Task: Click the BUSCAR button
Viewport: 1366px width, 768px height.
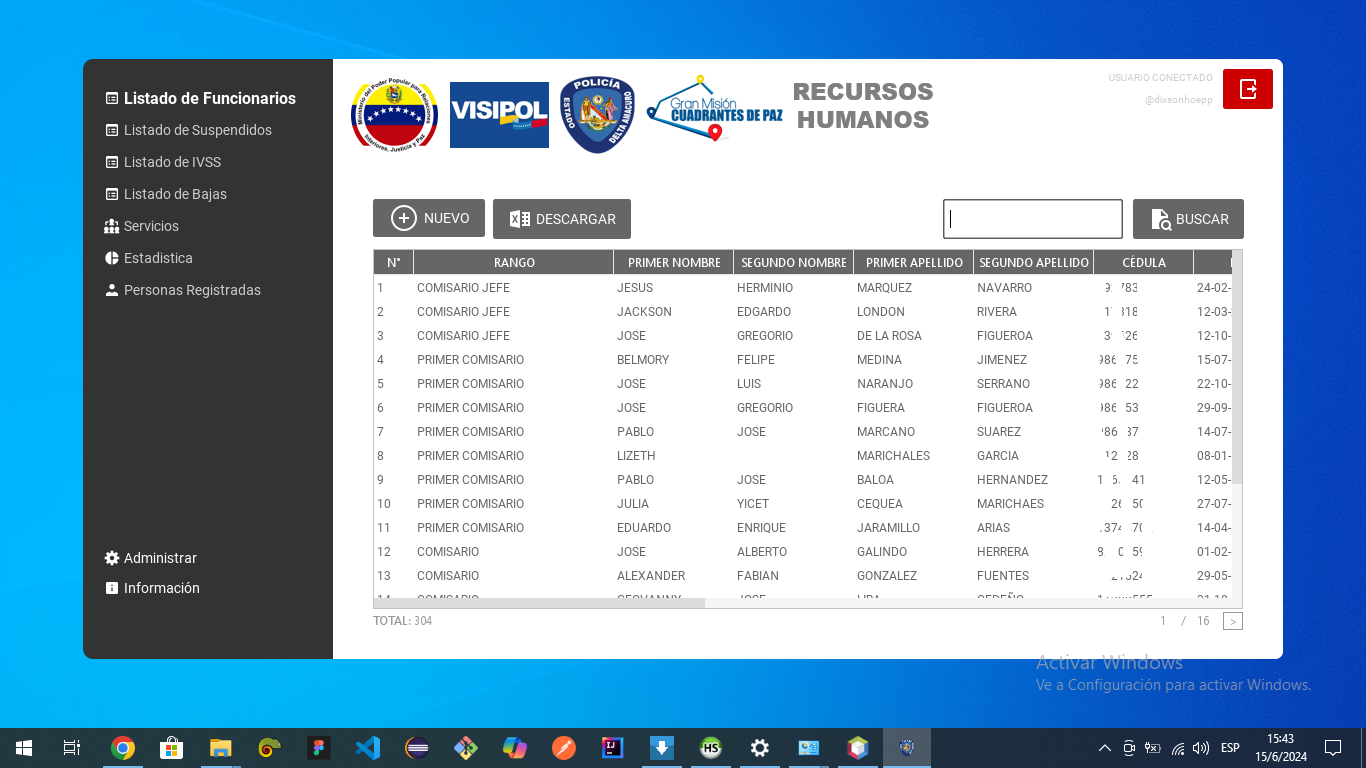Action: coord(1188,219)
